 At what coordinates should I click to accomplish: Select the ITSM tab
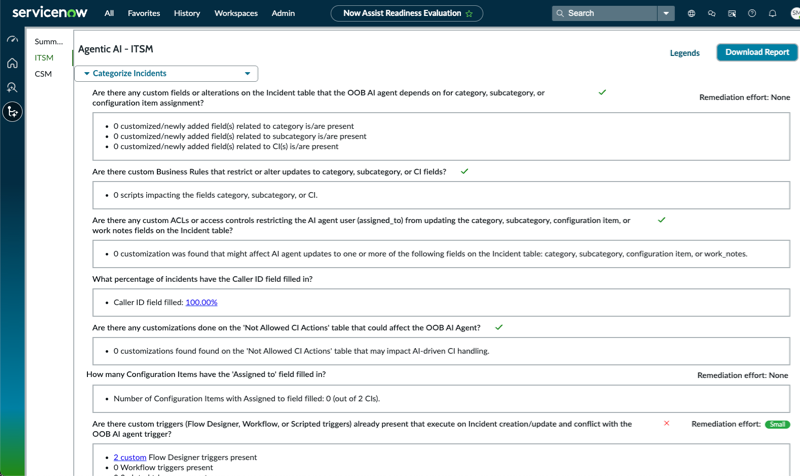44,58
